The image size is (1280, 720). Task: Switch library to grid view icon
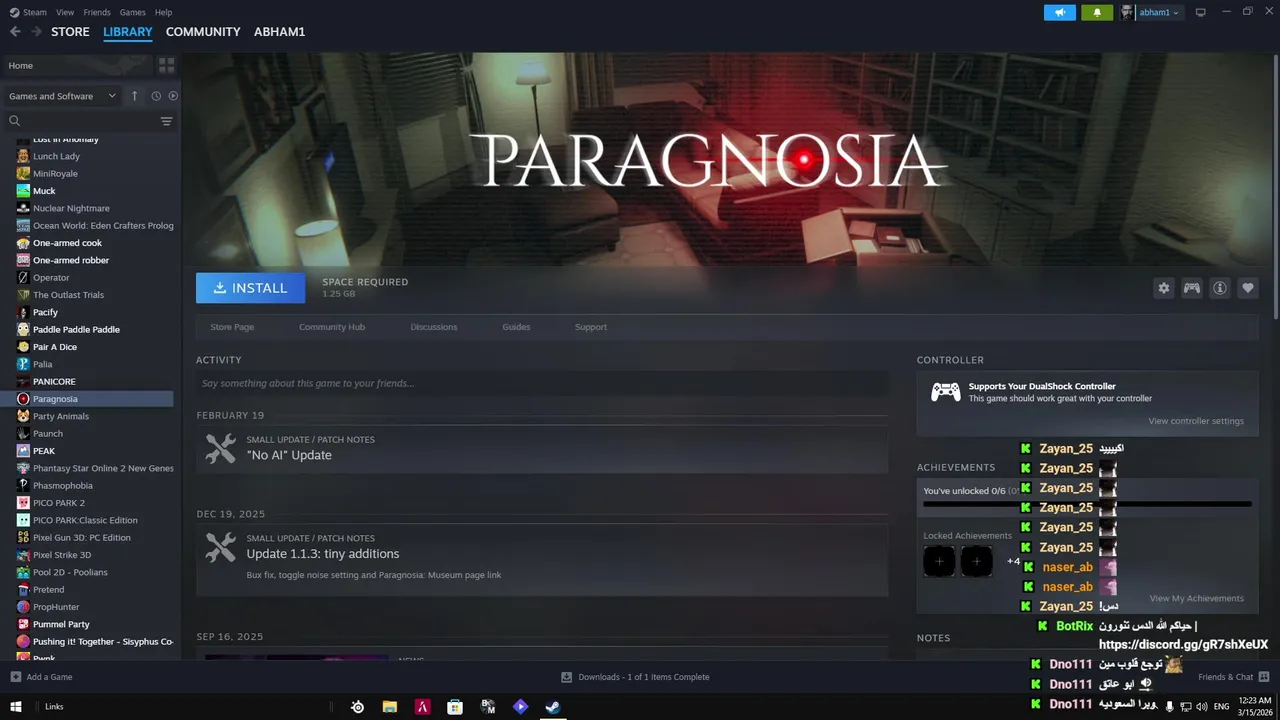(x=166, y=65)
